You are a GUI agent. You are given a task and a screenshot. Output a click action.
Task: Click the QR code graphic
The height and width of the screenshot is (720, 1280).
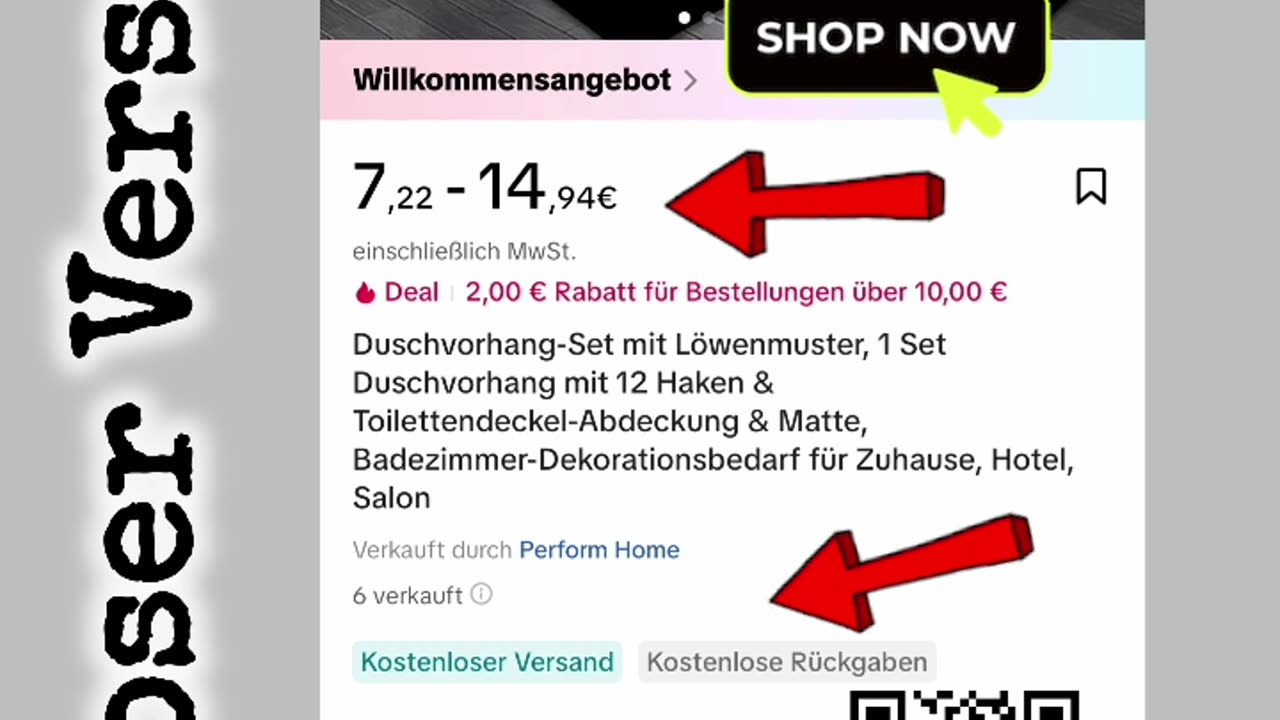(x=964, y=705)
